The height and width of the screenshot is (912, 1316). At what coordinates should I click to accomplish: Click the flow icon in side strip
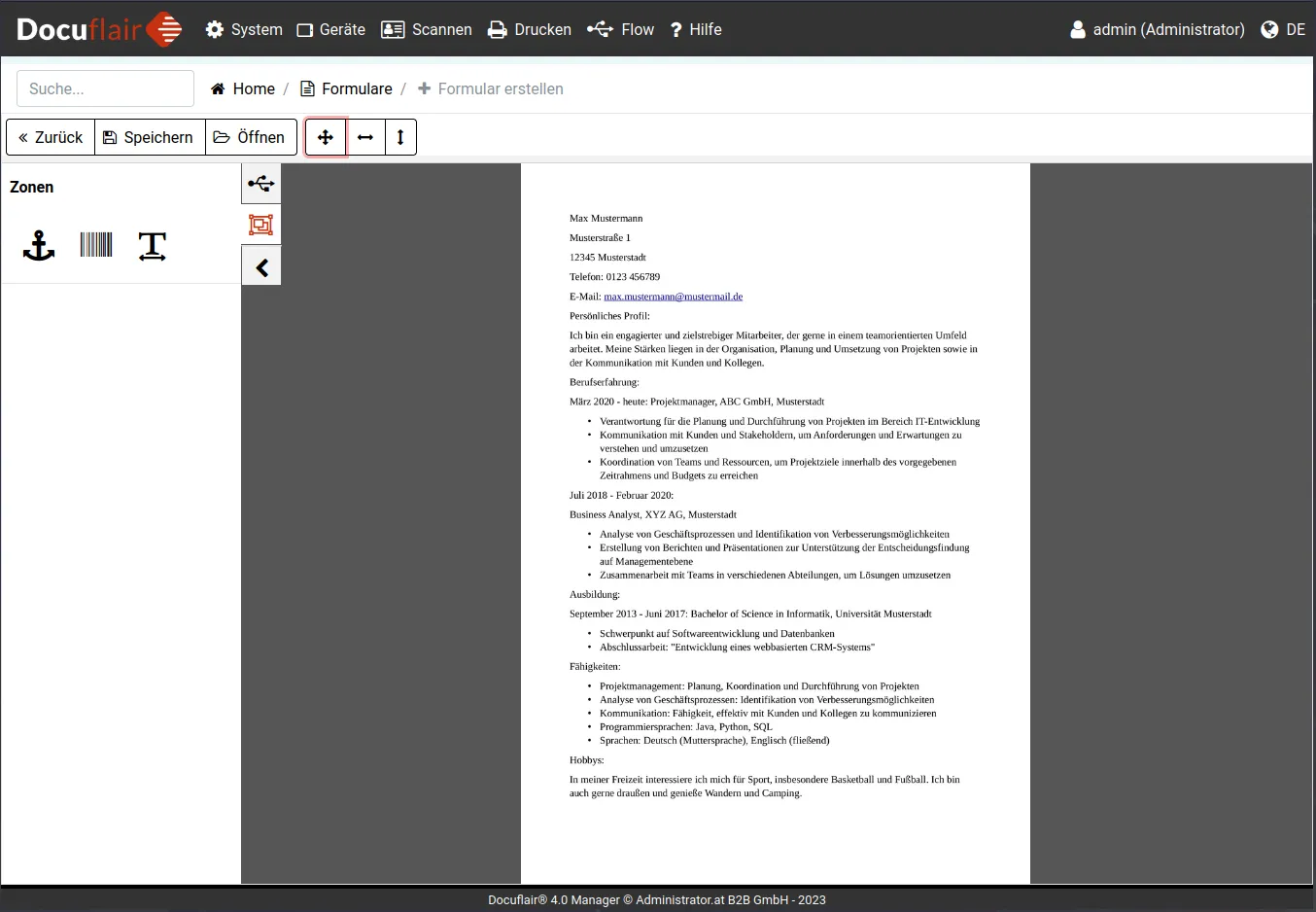click(261, 184)
